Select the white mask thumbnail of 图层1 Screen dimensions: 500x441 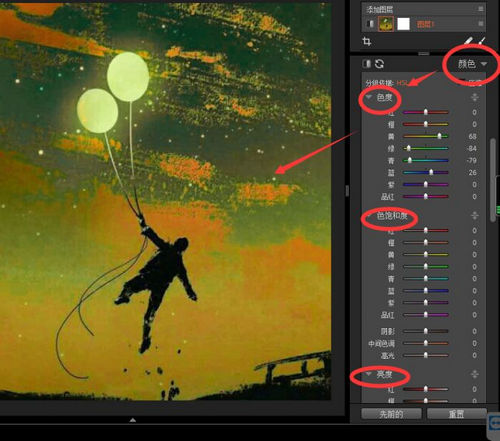(x=403, y=24)
